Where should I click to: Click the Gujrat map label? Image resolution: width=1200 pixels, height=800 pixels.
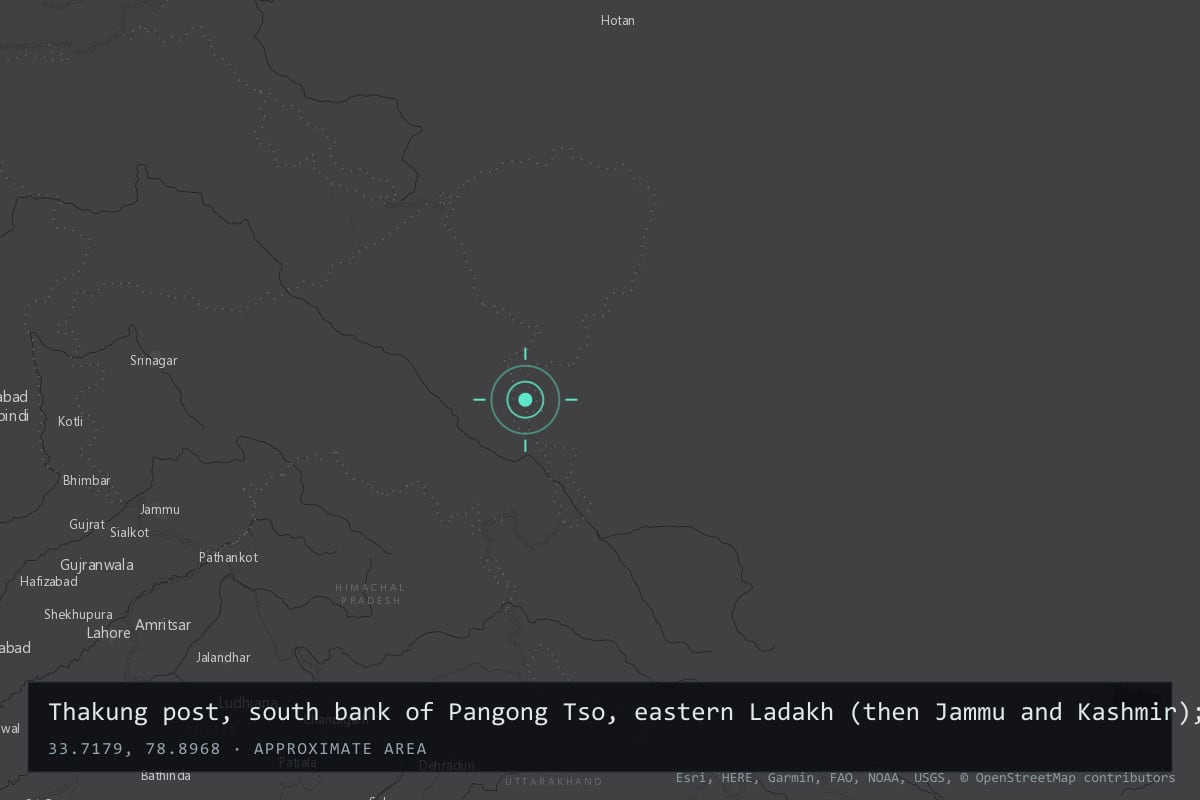[x=86, y=524]
